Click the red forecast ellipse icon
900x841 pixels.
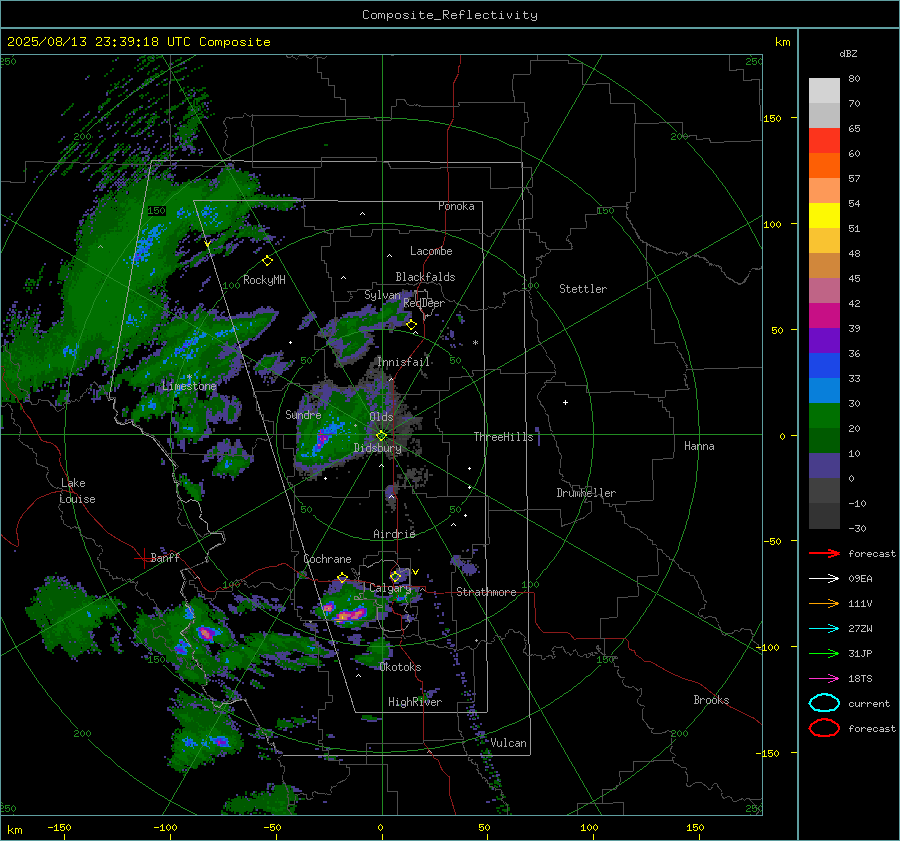(824, 728)
